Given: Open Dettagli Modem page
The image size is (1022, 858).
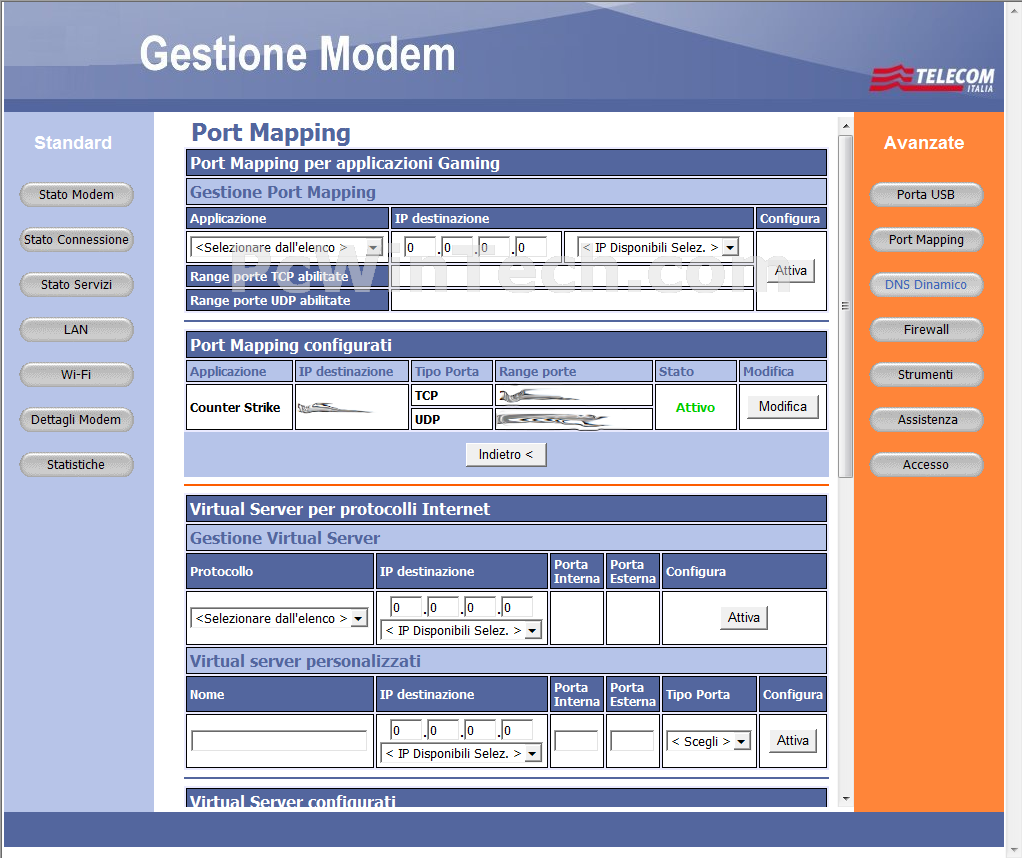Looking at the screenshot, I should (76, 419).
